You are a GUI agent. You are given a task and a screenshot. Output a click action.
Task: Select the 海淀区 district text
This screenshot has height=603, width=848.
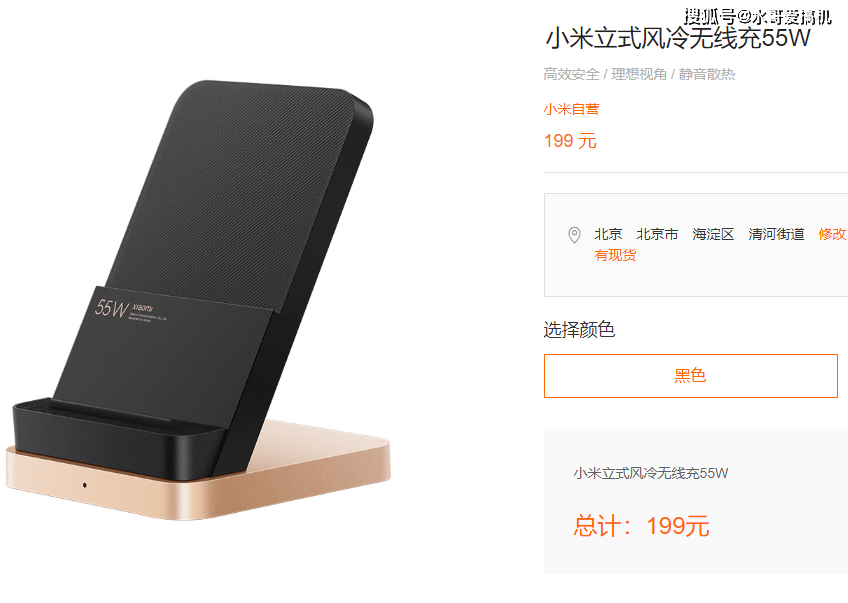713,234
